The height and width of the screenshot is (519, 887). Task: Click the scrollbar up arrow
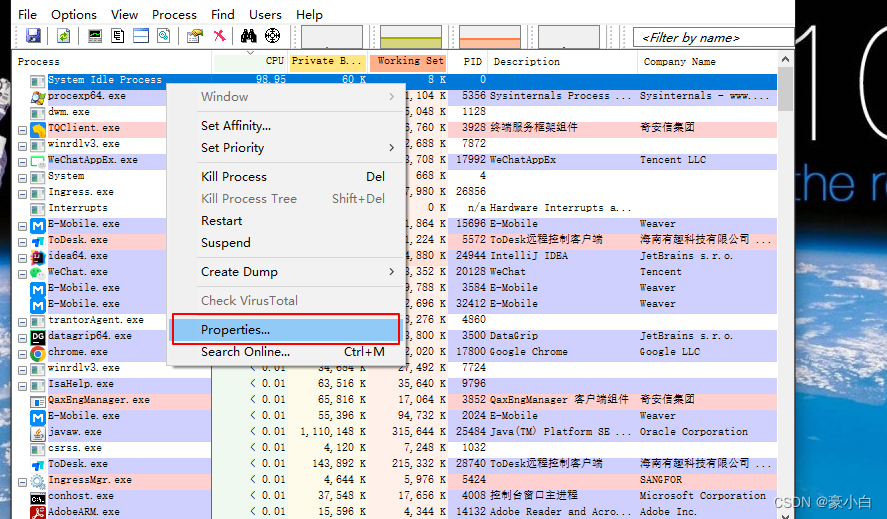785,59
